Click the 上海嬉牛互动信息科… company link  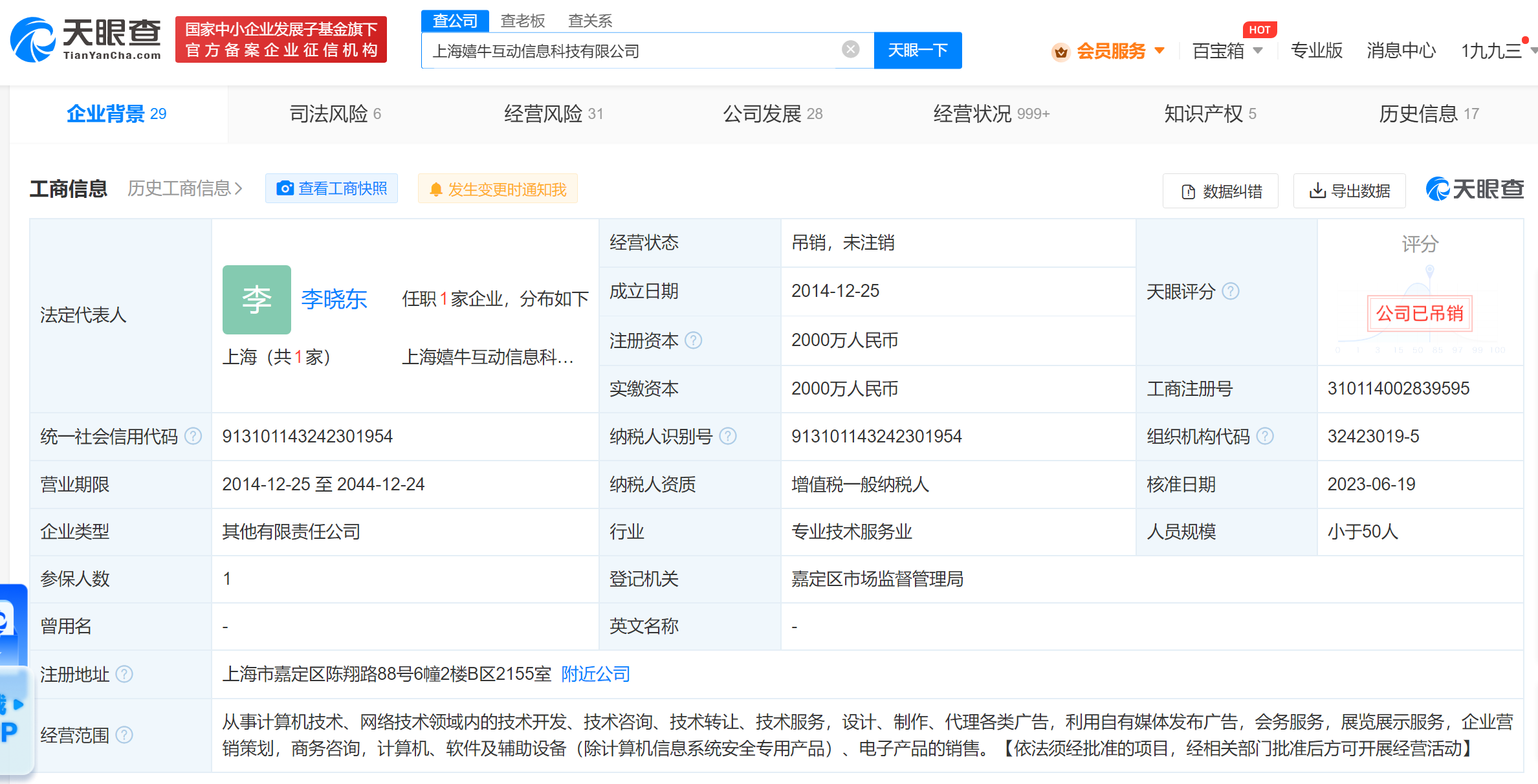click(x=487, y=356)
